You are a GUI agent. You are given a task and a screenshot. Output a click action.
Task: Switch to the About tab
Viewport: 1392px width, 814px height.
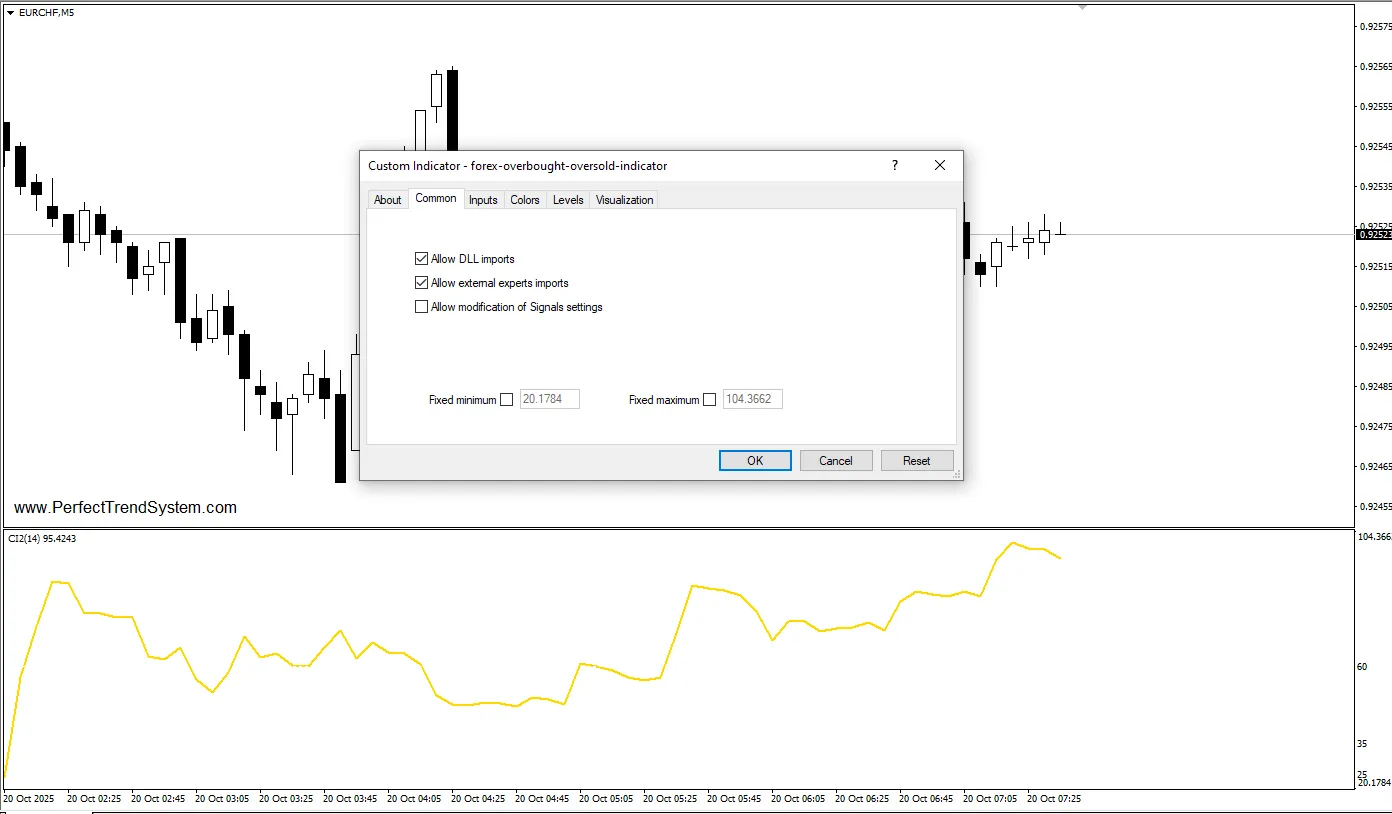click(x=388, y=200)
